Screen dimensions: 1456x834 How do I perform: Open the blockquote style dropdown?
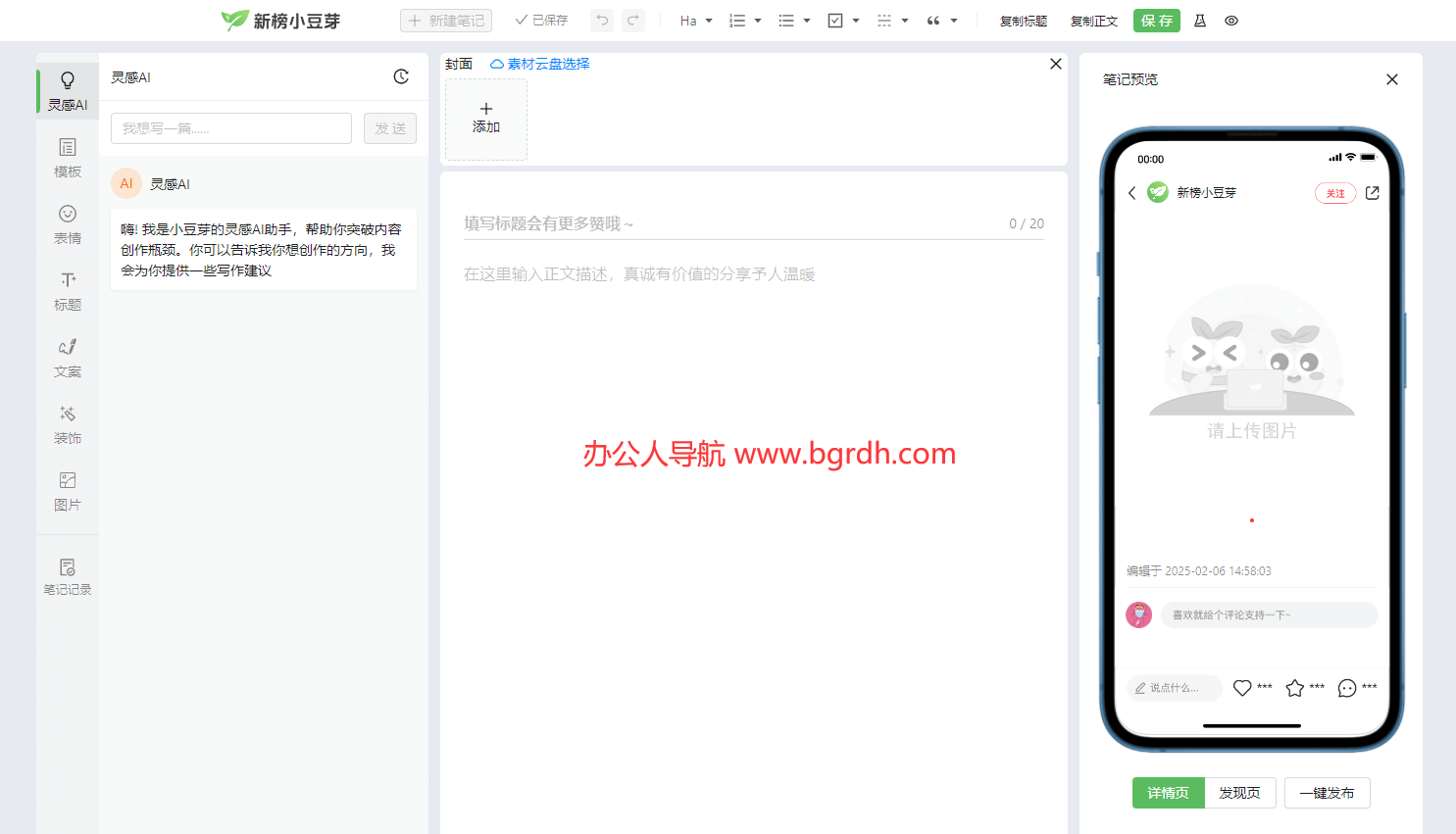point(938,20)
